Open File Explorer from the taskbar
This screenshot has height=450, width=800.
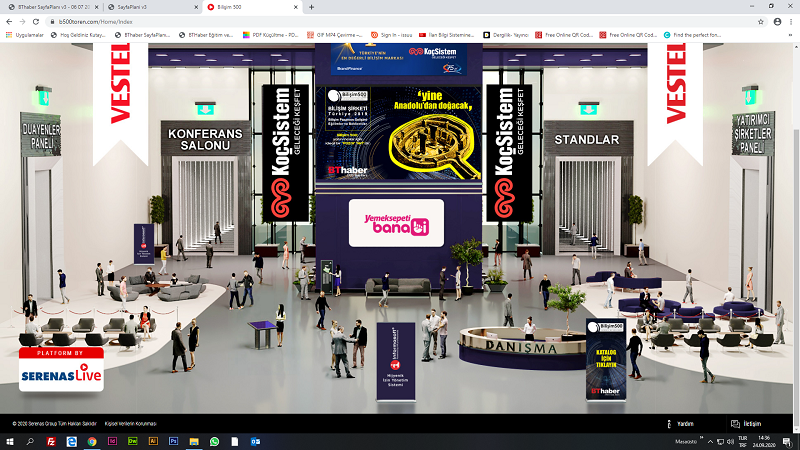[194, 441]
